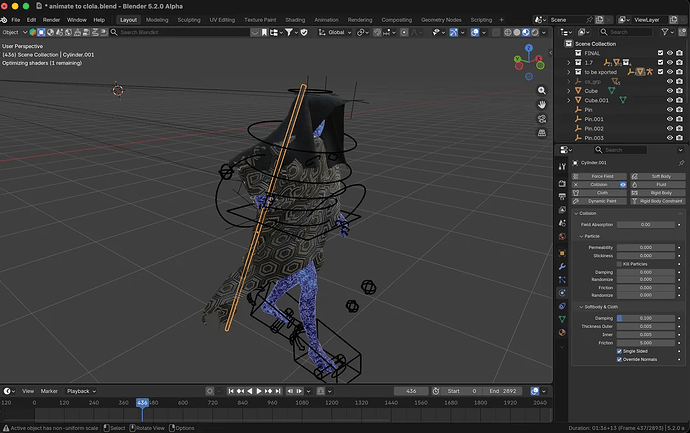The height and width of the screenshot is (433, 690).
Task: Uncheck the Override Normals checkbox
Action: (x=619, y=360)
